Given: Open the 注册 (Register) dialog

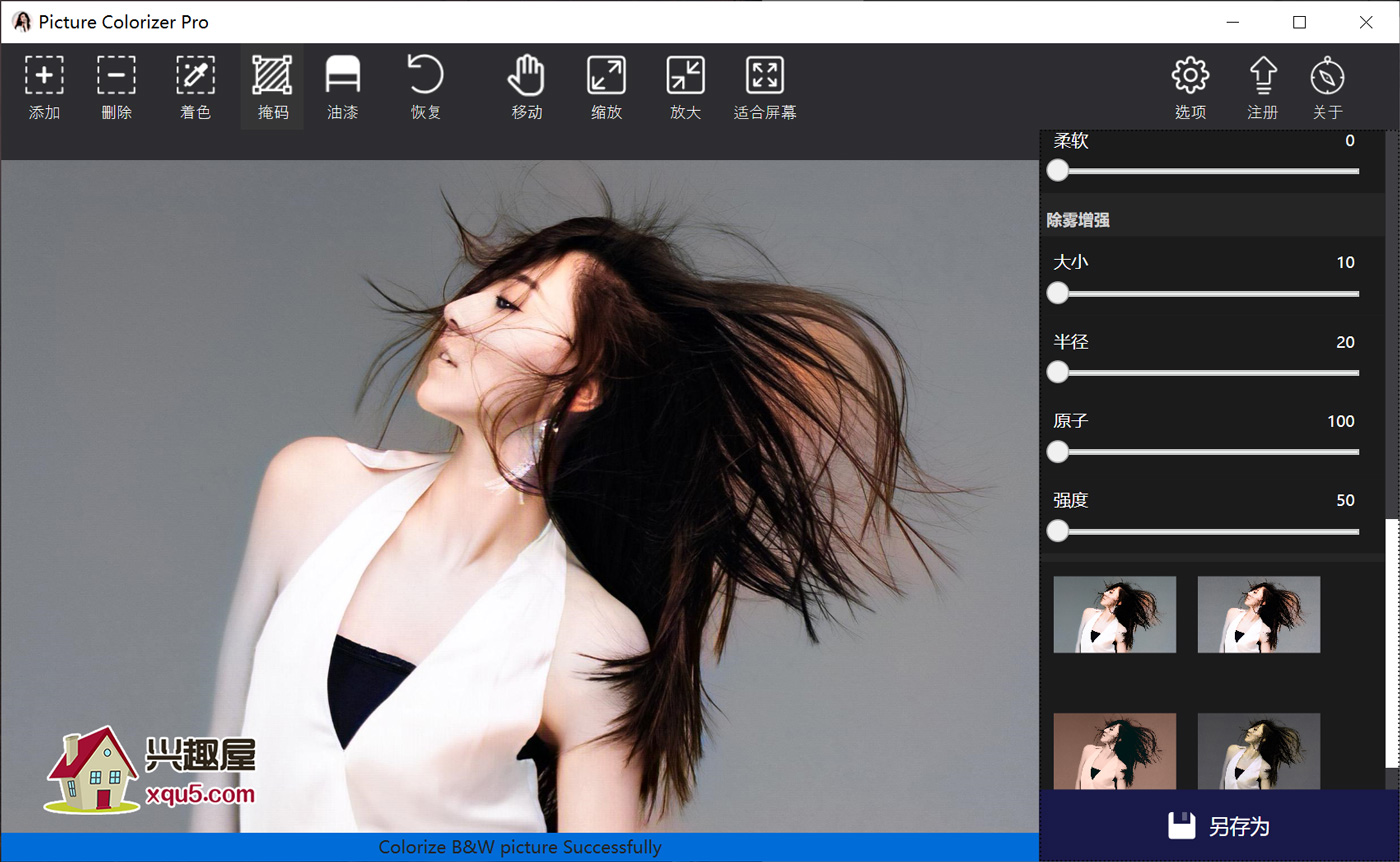Looking at the screenshot, I should pyautogui.click(x=1263, y=87).
